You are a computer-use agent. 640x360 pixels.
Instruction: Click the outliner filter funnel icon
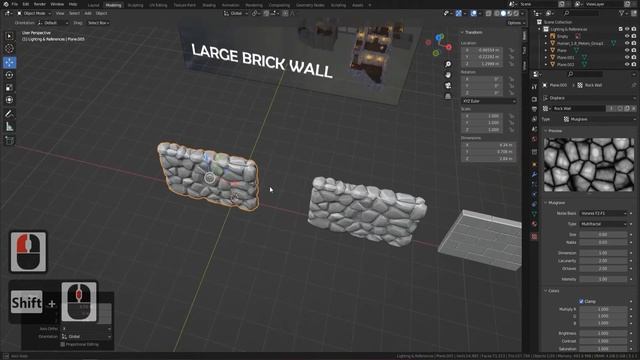click(x=622, y=13)
